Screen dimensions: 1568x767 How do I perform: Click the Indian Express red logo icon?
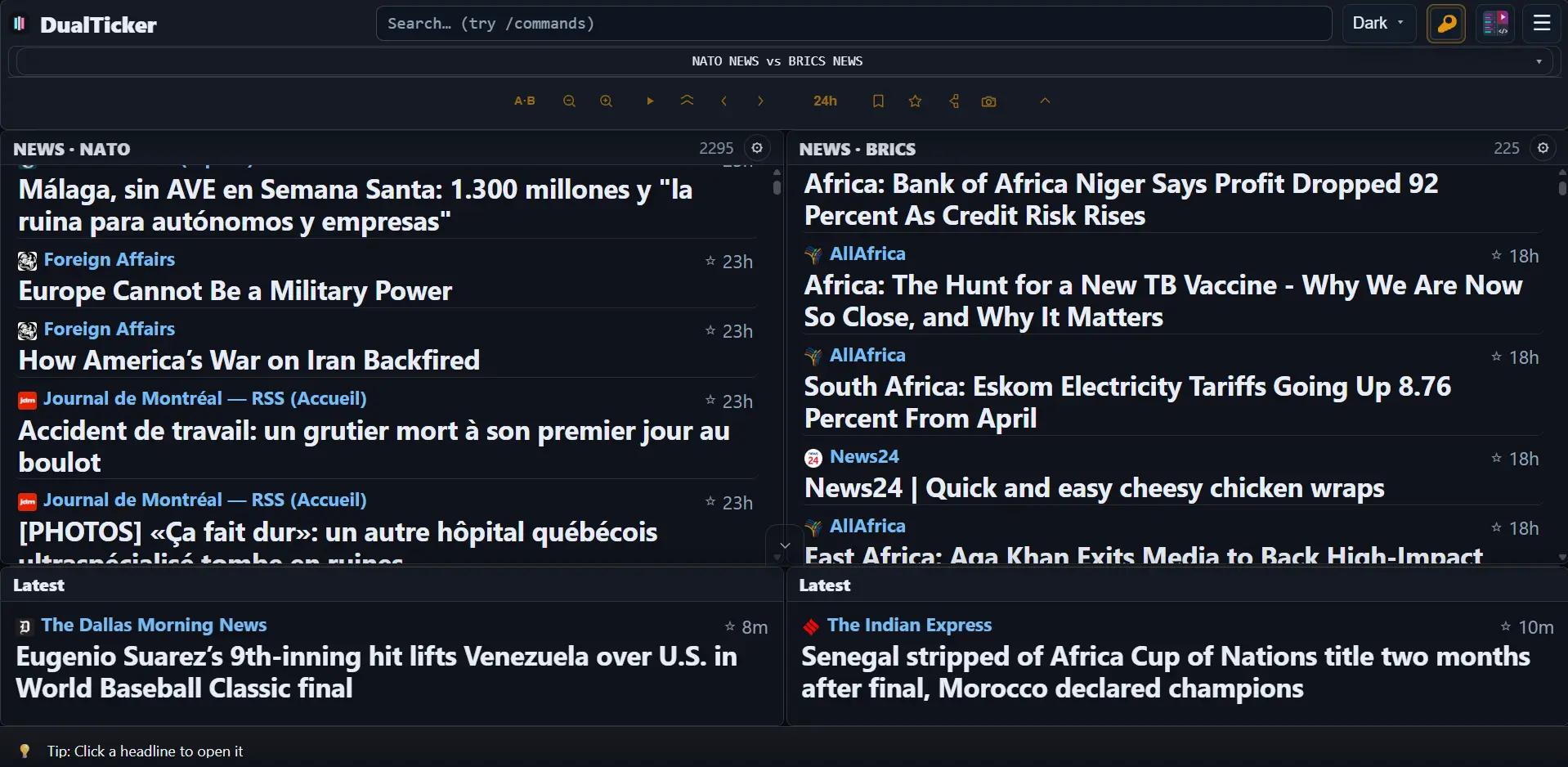(810, 627)
